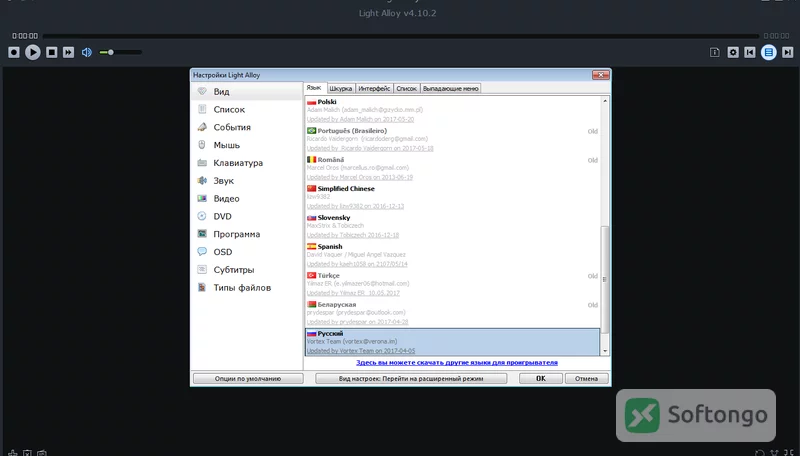Viewport: 800px width, 456px height.
Task: Open the Видео settings category
Action: [247, 198]
